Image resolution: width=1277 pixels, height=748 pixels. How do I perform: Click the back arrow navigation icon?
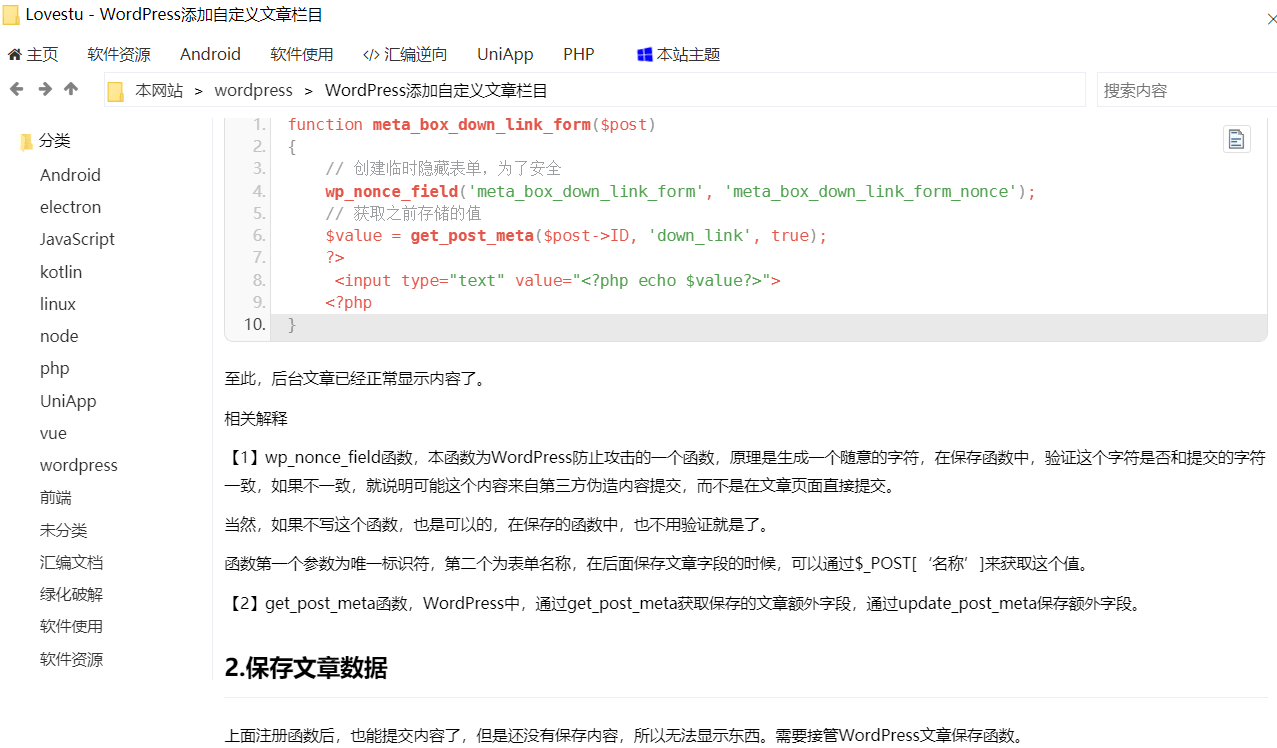16,89
